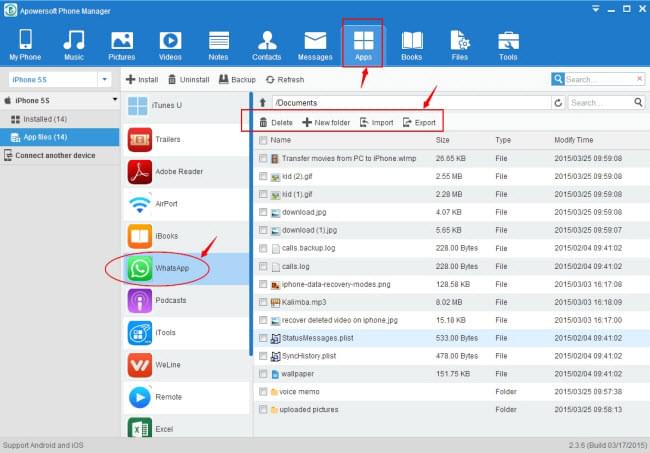650x453 pixels.
Task: Click the file list Search field
Action: [x=600, y=103]
